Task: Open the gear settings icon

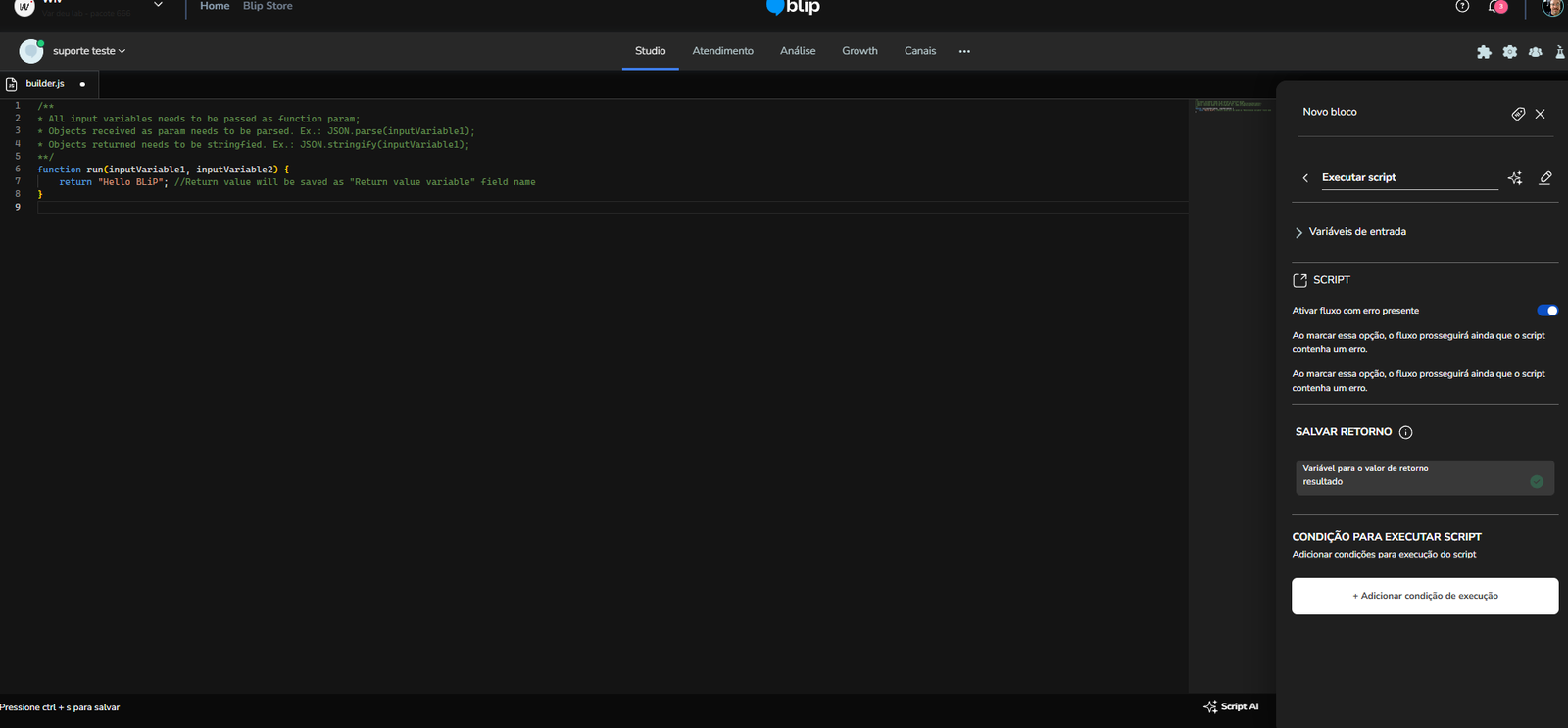Action: [1509, 52]
